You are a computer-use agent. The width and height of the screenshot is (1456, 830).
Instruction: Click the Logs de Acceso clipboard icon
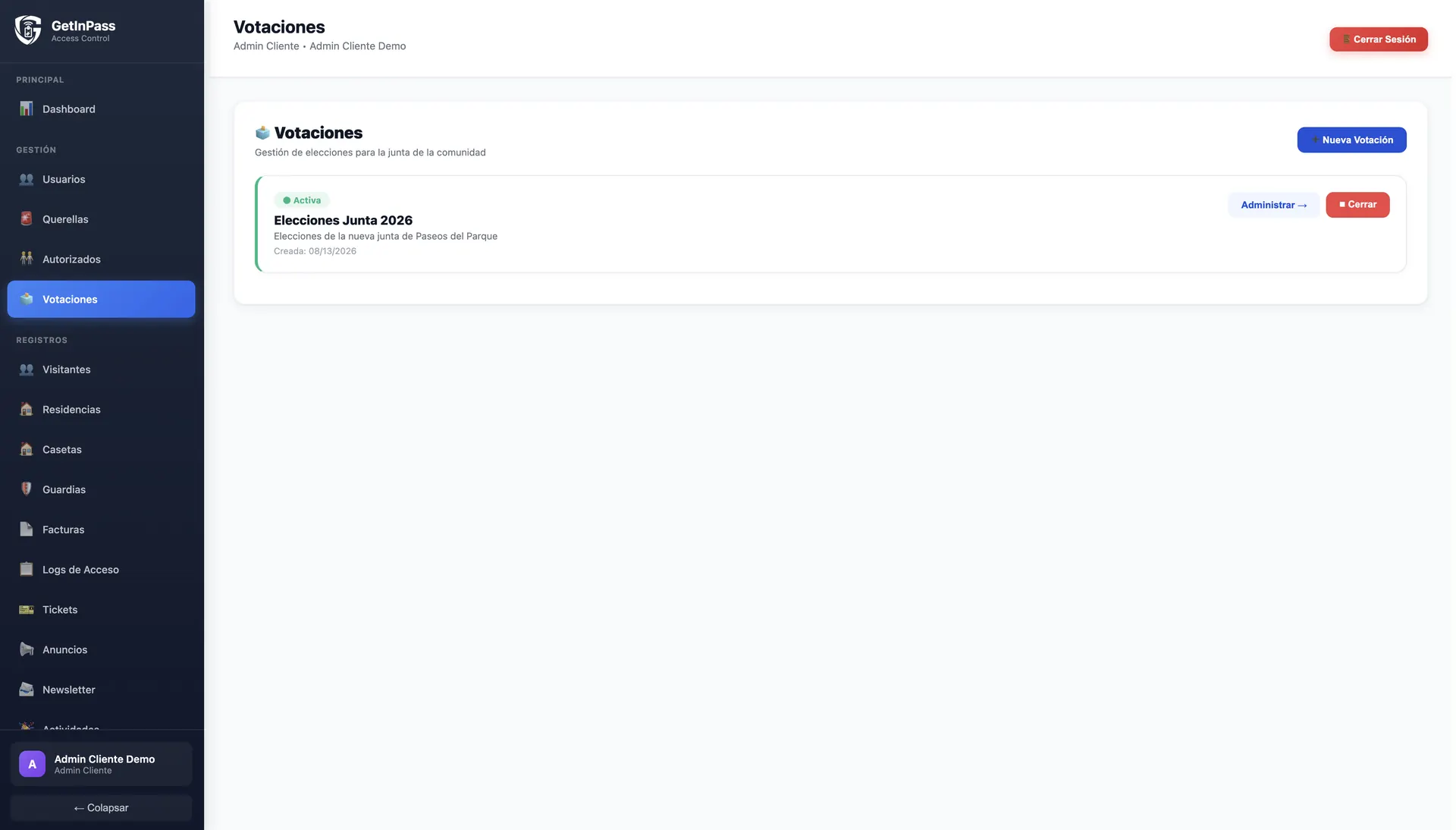tap(27, 569)
